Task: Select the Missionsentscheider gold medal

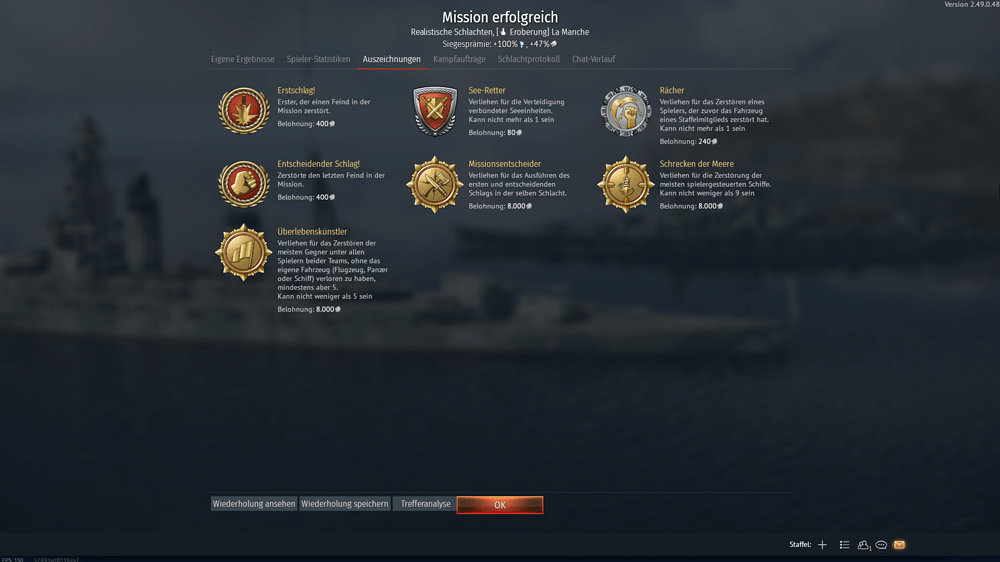Action: [x=435, y=184]
